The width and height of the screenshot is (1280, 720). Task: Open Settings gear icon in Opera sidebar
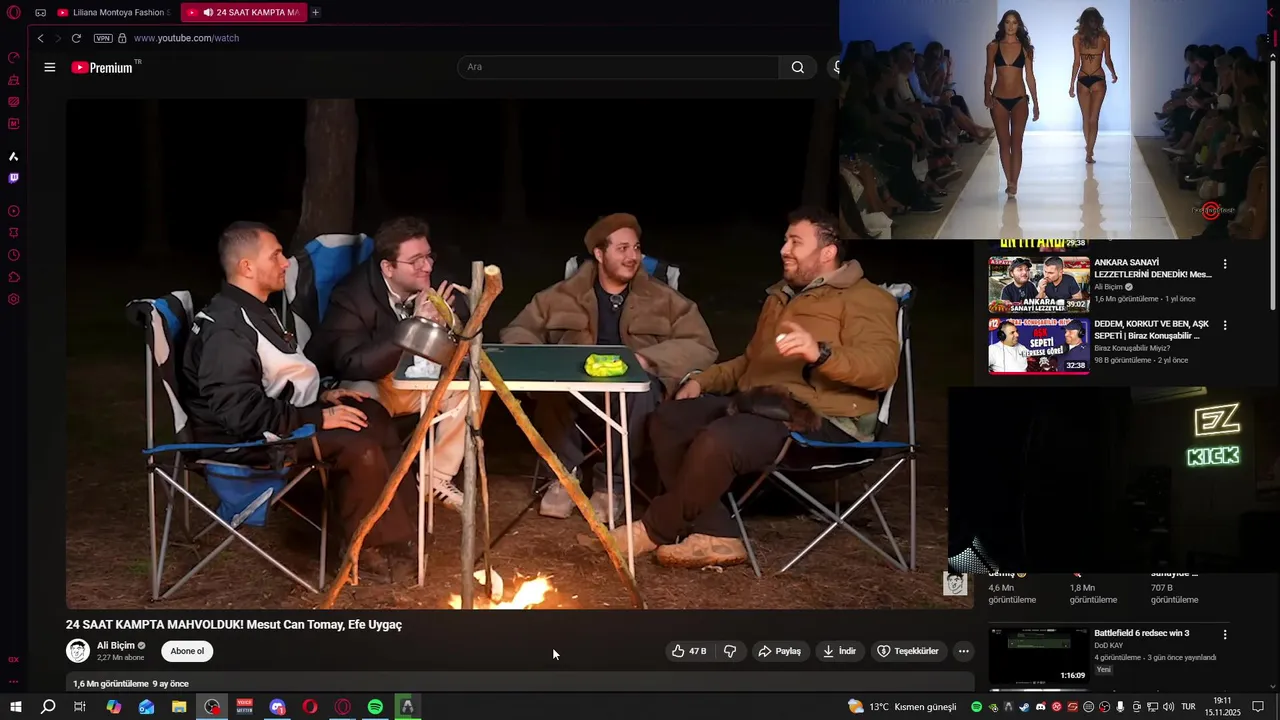coord(14,299)
